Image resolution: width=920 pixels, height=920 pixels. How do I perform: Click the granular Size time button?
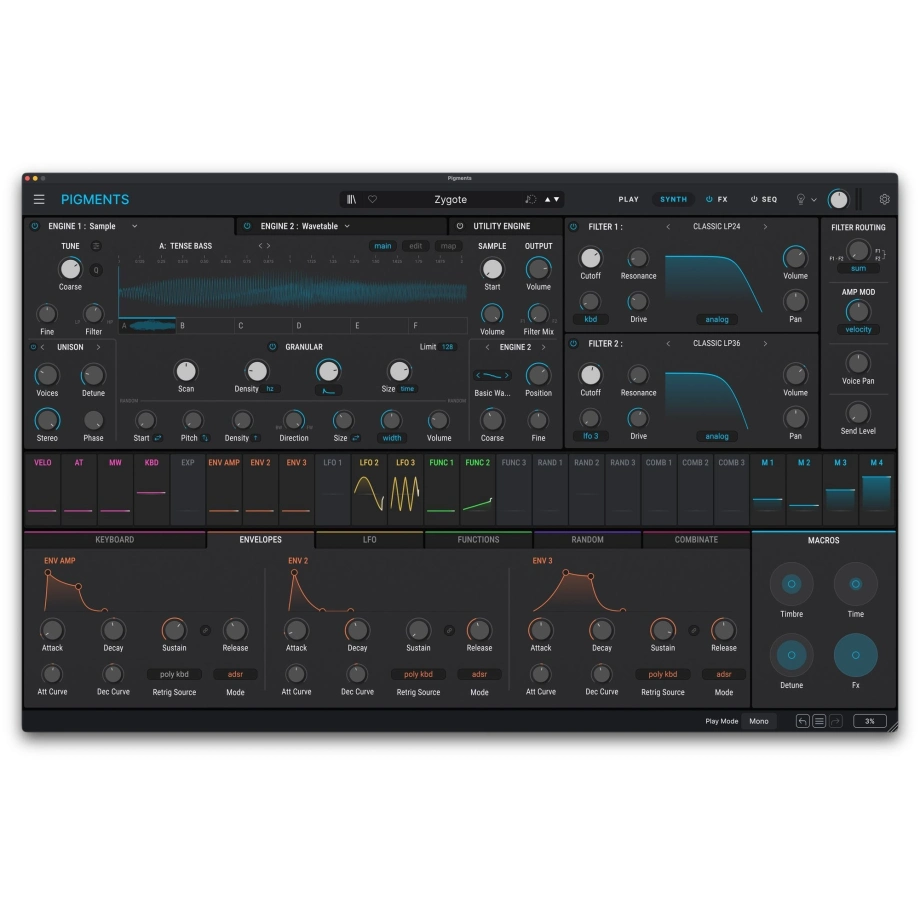tap(407, 388)
